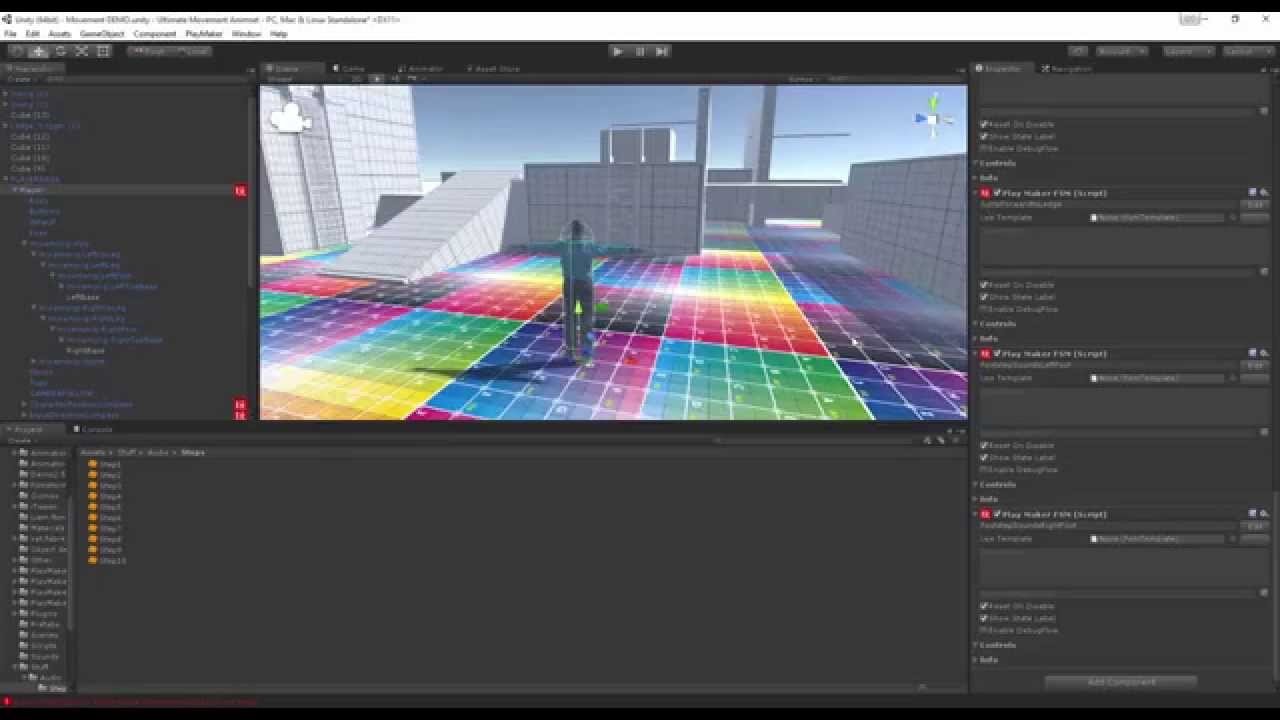Click the scene orientation gizmo
This screenshot has height=720, width=1280.
tap(932, 118)
